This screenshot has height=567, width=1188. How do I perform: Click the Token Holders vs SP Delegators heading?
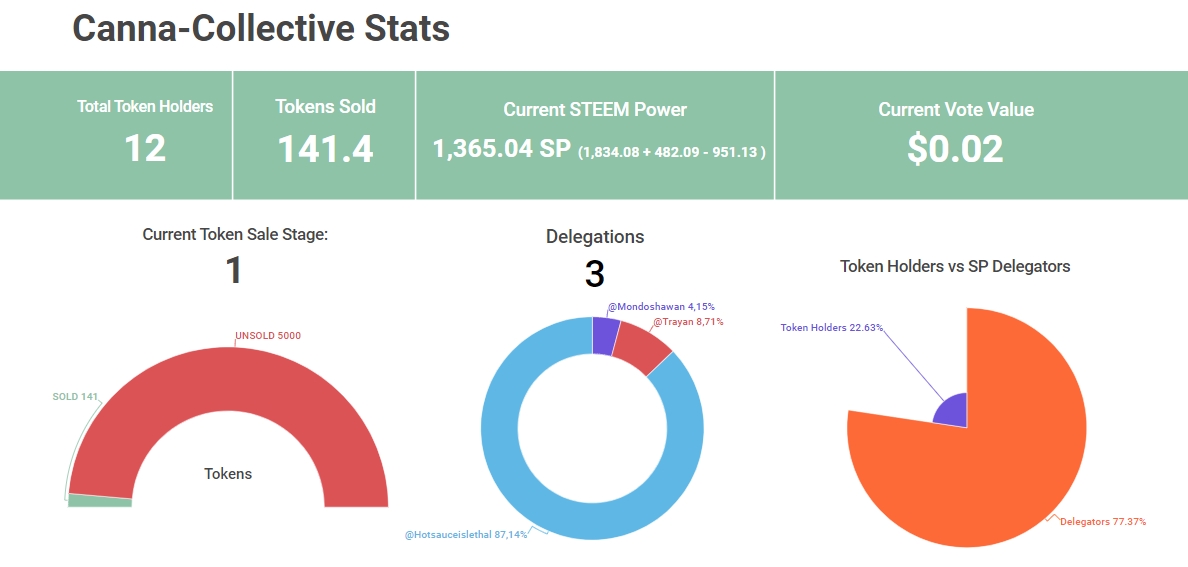(x=954, y=266)
